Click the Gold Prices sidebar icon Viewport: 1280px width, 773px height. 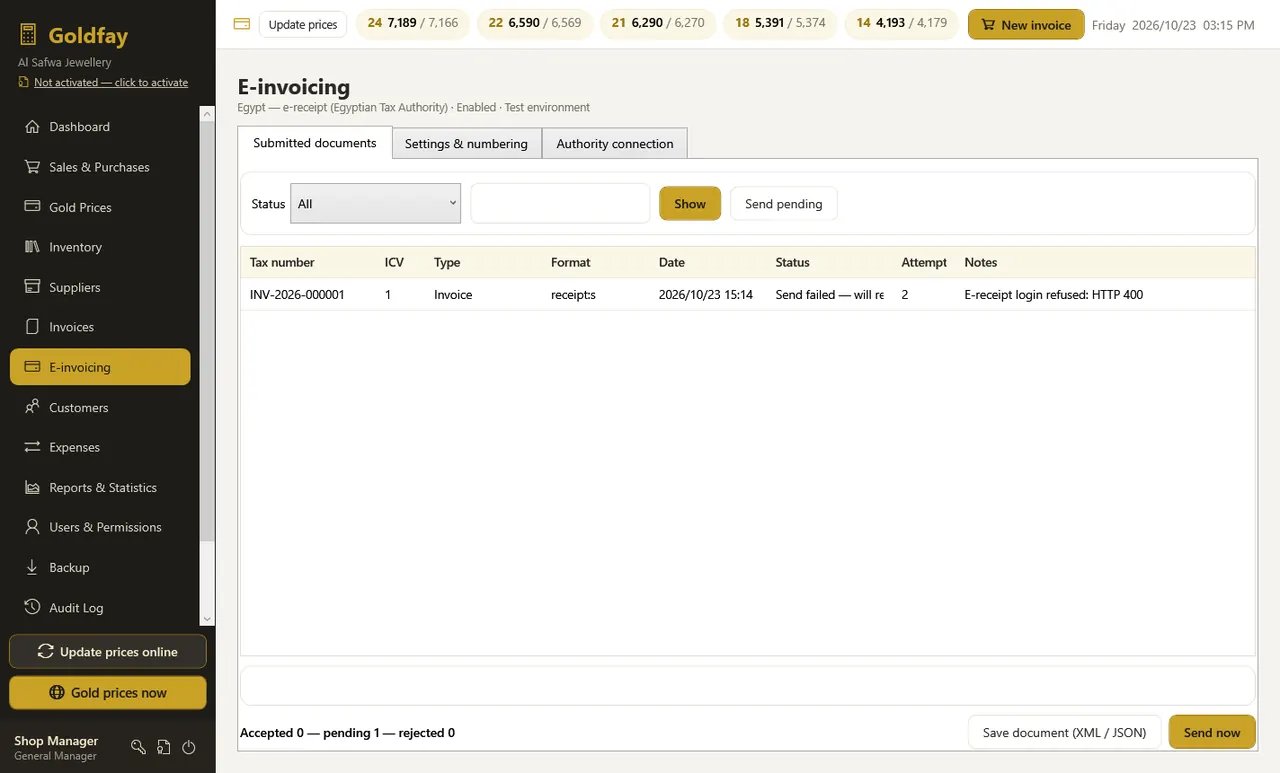31,207
